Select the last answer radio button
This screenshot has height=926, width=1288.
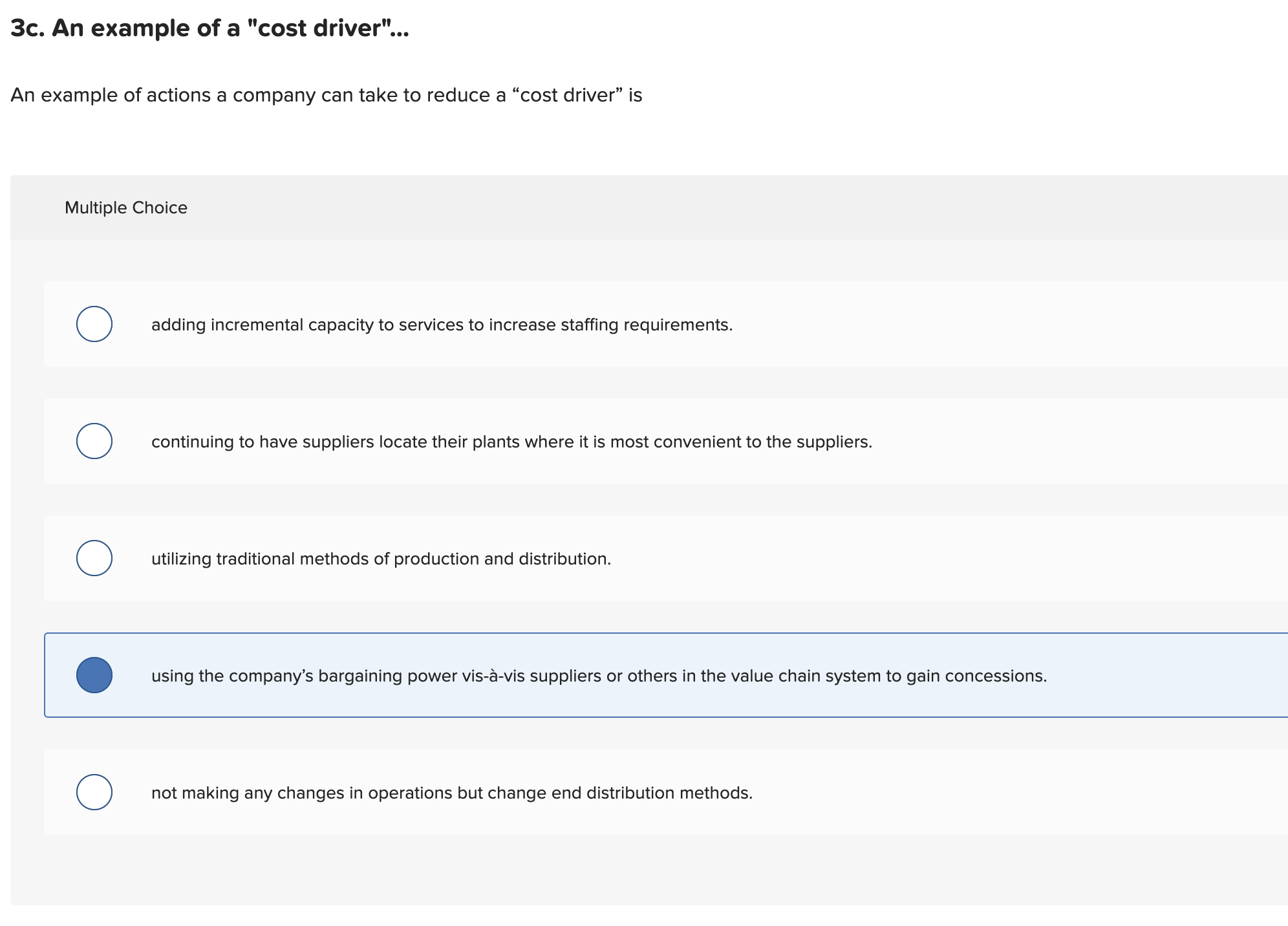tap(94, 792)
